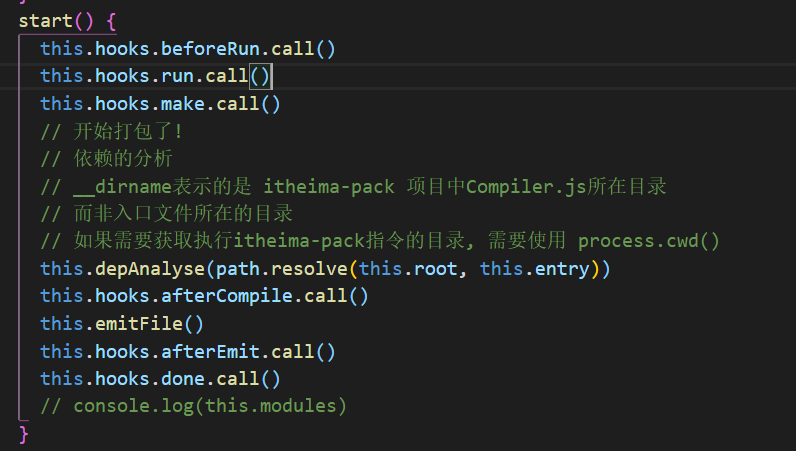
Task: Click Compiler.js text in the comment
Action: (x=526, y=187)
